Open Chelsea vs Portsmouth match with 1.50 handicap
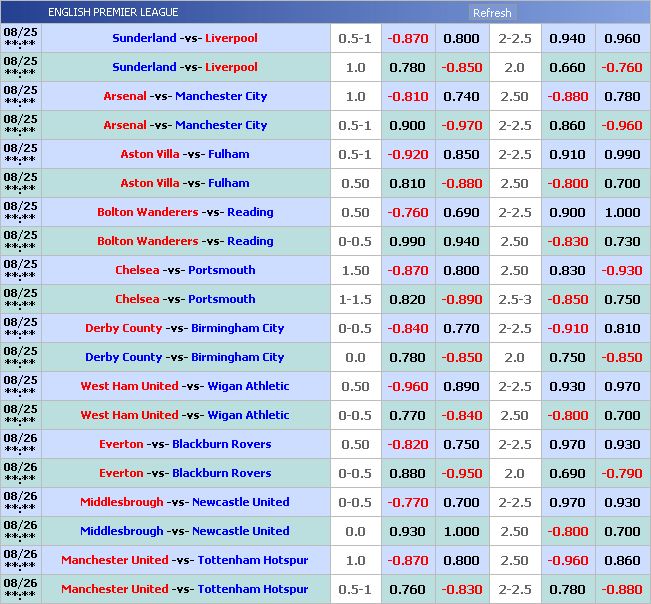 (x=185, y=270)
